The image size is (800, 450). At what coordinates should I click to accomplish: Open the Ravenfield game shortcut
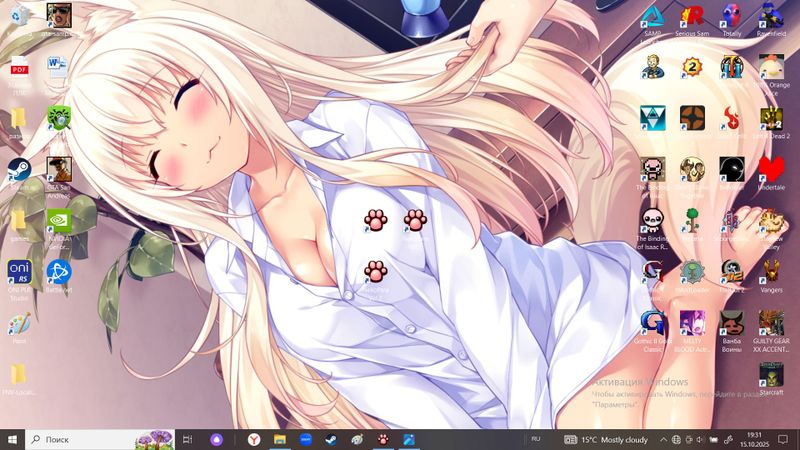[770, 16]
